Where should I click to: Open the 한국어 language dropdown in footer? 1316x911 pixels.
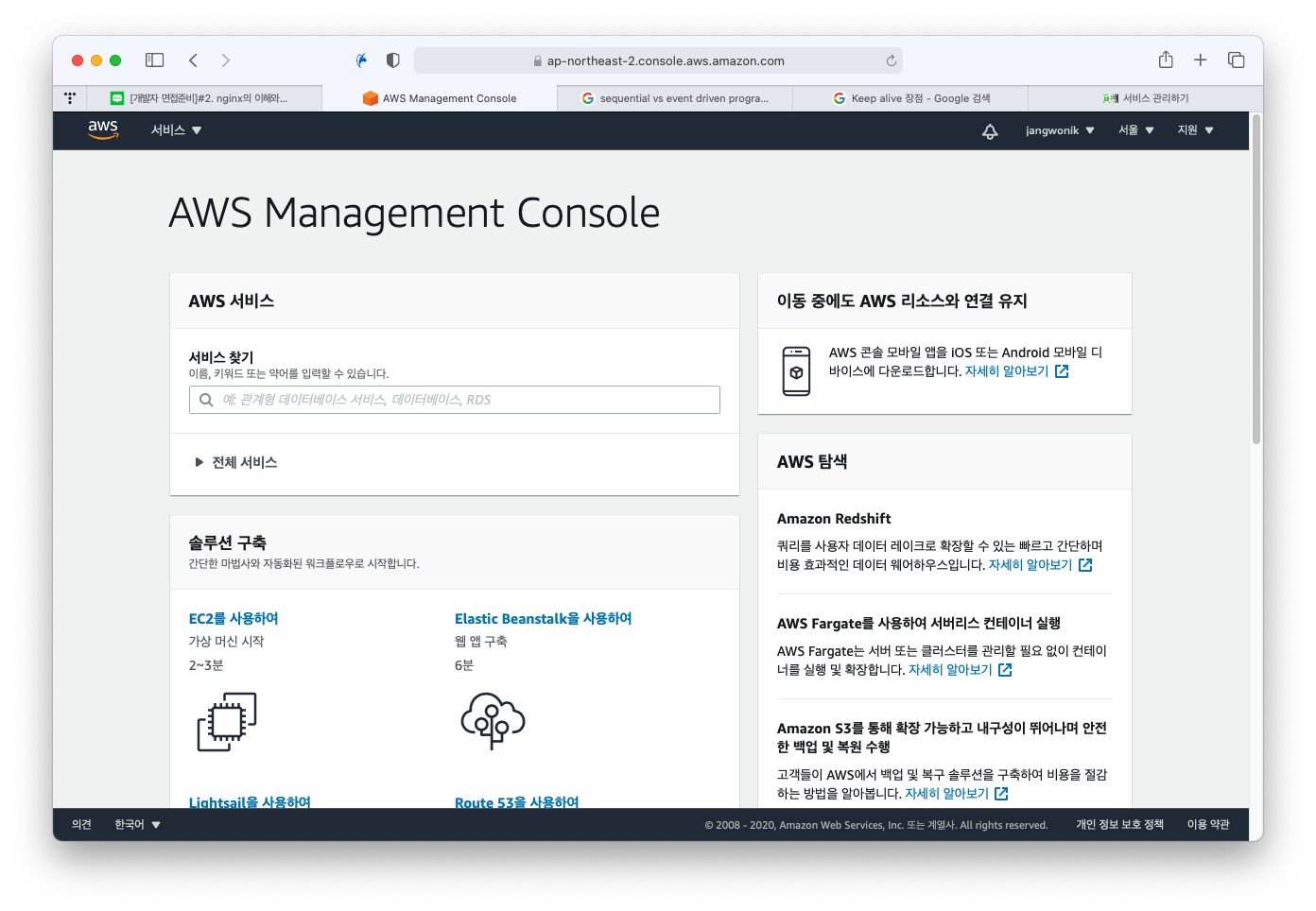137,825
